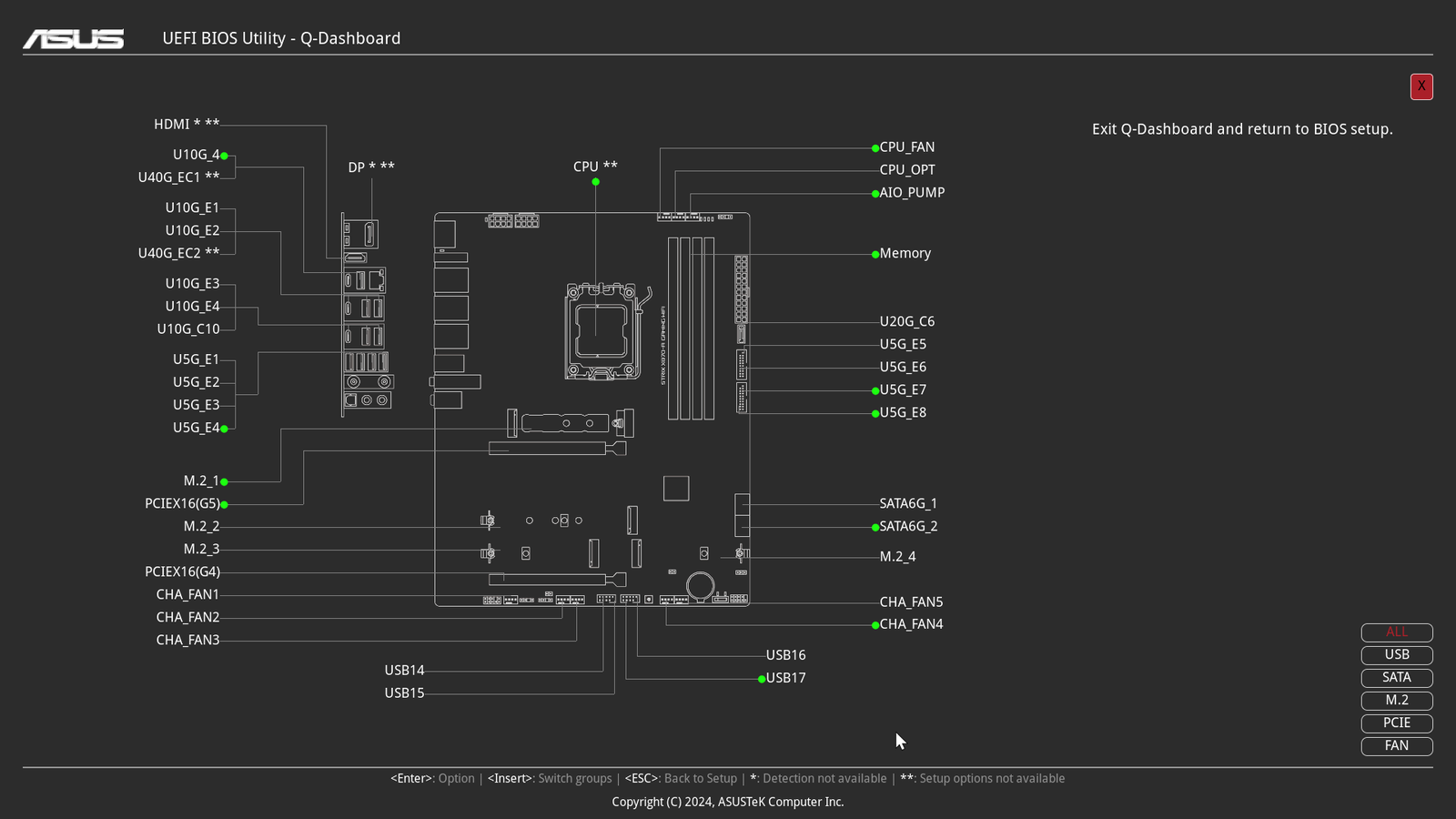Select the U5G_E4 label
This screenshot has width=1456, height=819.
tap(196, 428)
